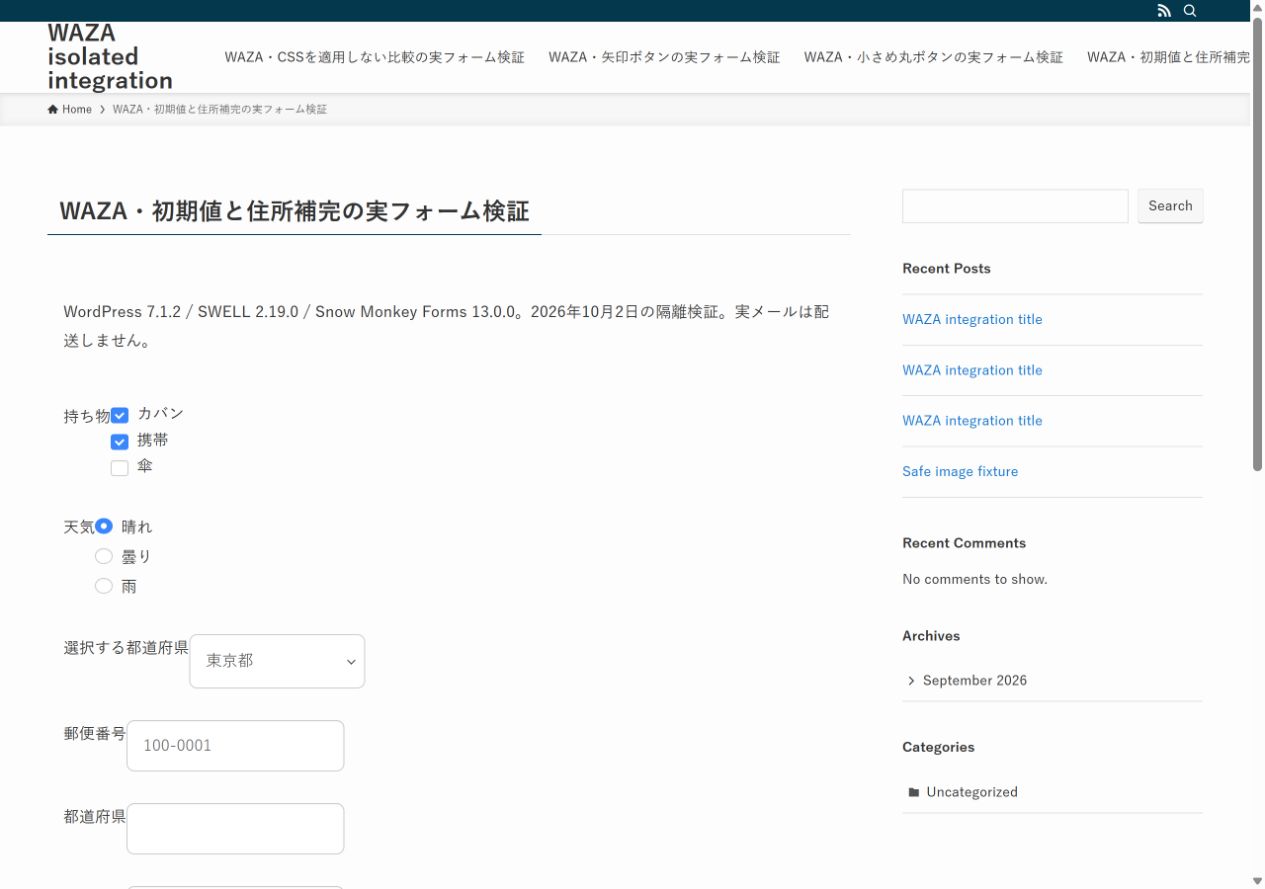Click the sidebar search text field
The image size is (1265, 889).
1015,206
